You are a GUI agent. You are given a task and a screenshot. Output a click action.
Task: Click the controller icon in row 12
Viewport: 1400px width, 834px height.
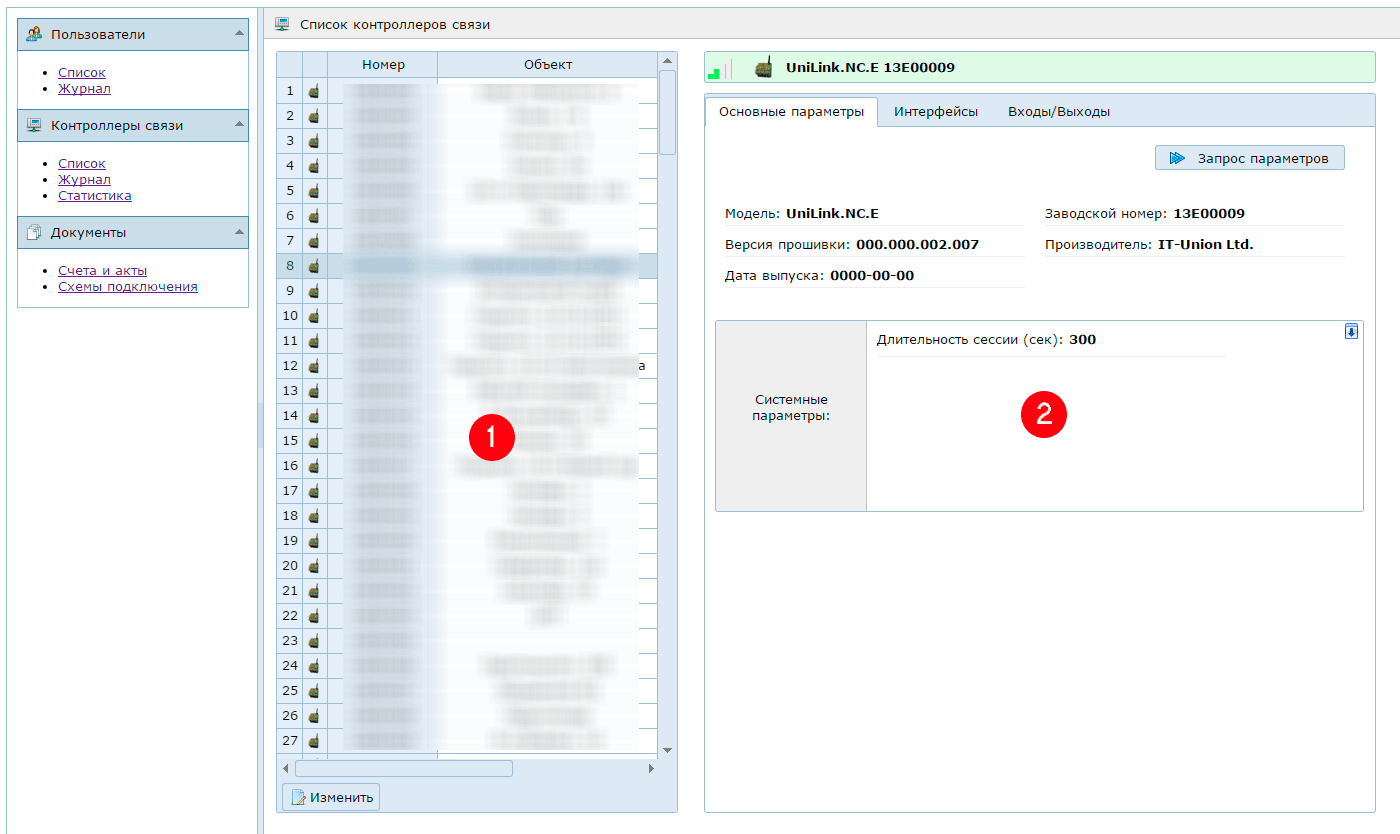[314, 366]
